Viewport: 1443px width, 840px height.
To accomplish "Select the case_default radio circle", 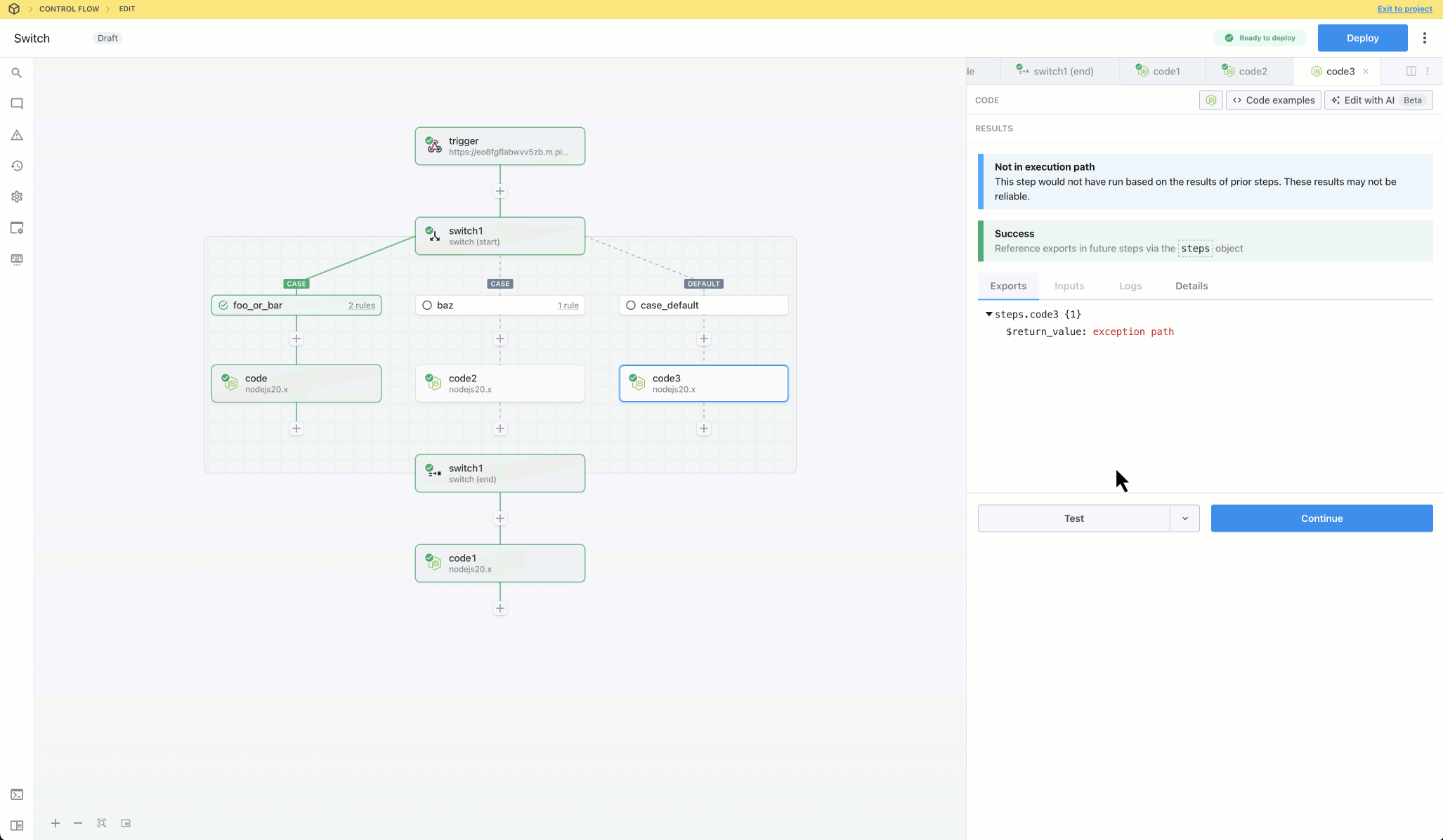I will pos(631,306).
